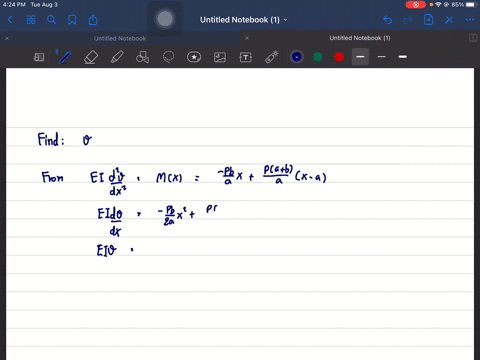Undo the last stroke
Screen dimensions: 480x360
tap(387, 20)
